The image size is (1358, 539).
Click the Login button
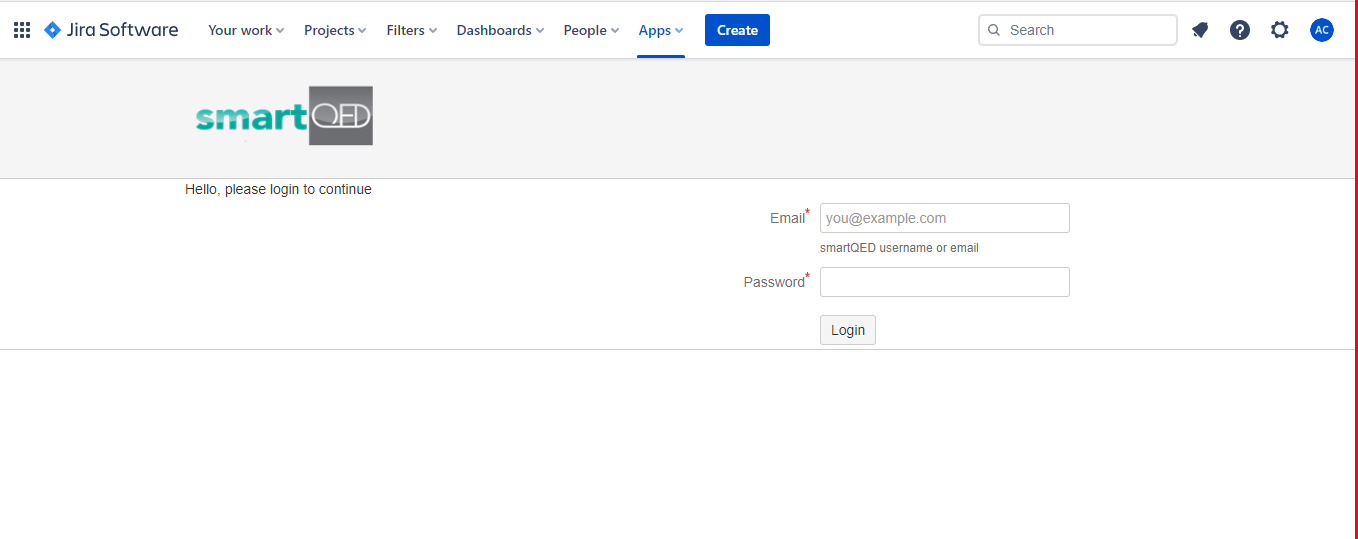tap(848, 330)
